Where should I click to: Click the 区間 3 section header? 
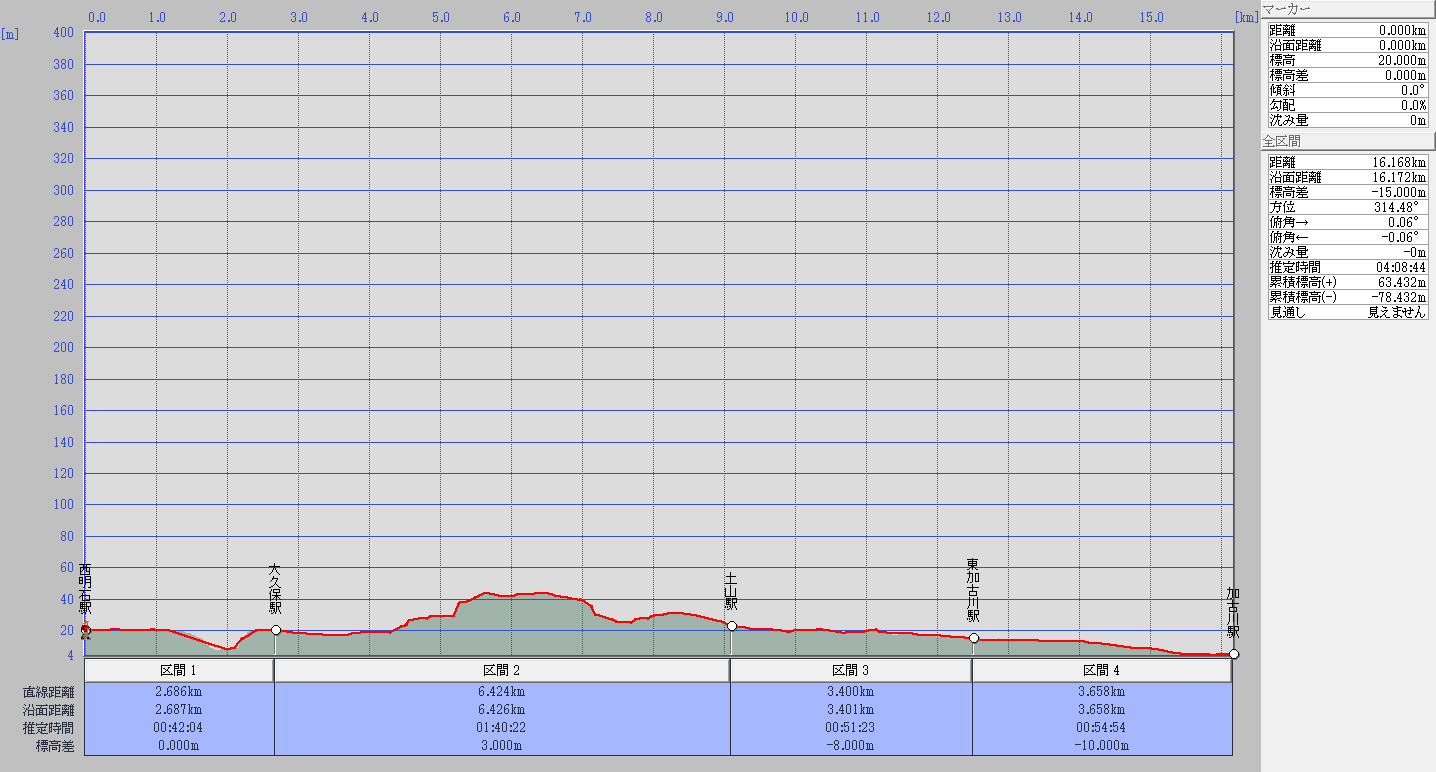point(851,671)
